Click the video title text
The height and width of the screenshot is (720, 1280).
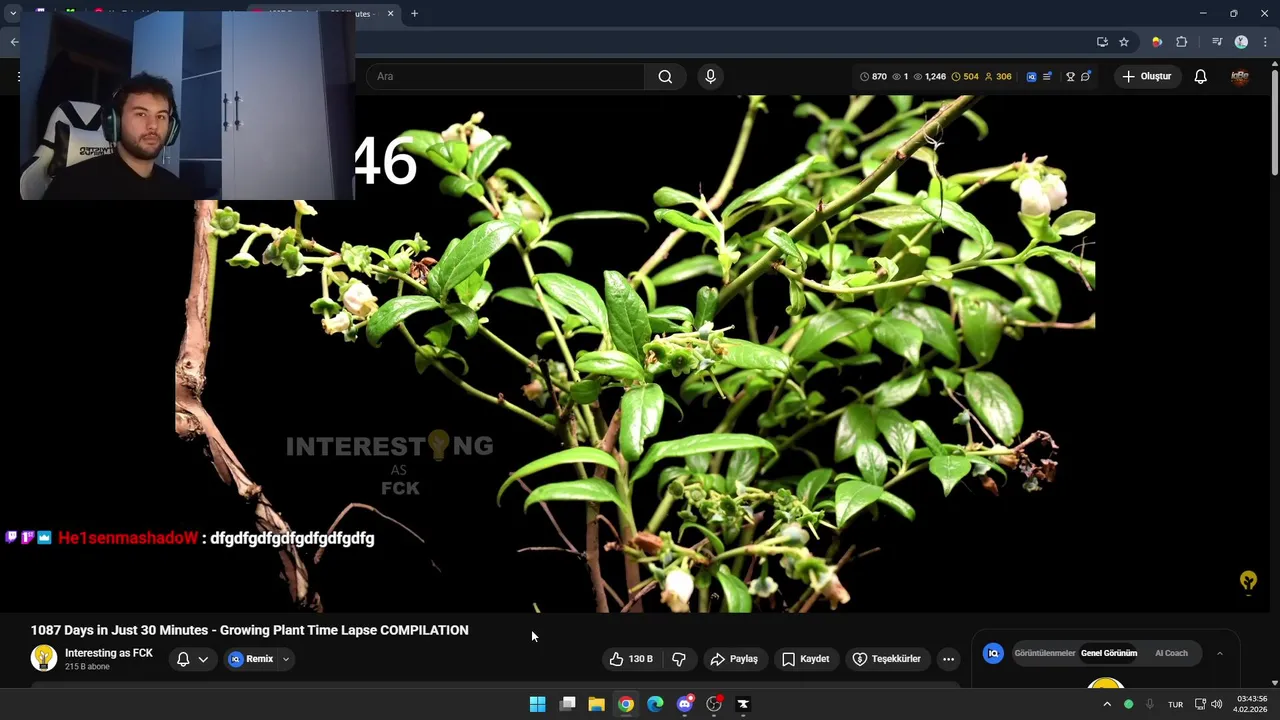tap(250, 630)
